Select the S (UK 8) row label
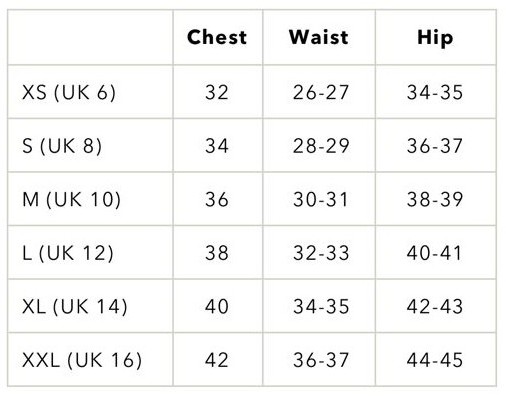The height and width of the screenshot is (396, 506). 62,146
